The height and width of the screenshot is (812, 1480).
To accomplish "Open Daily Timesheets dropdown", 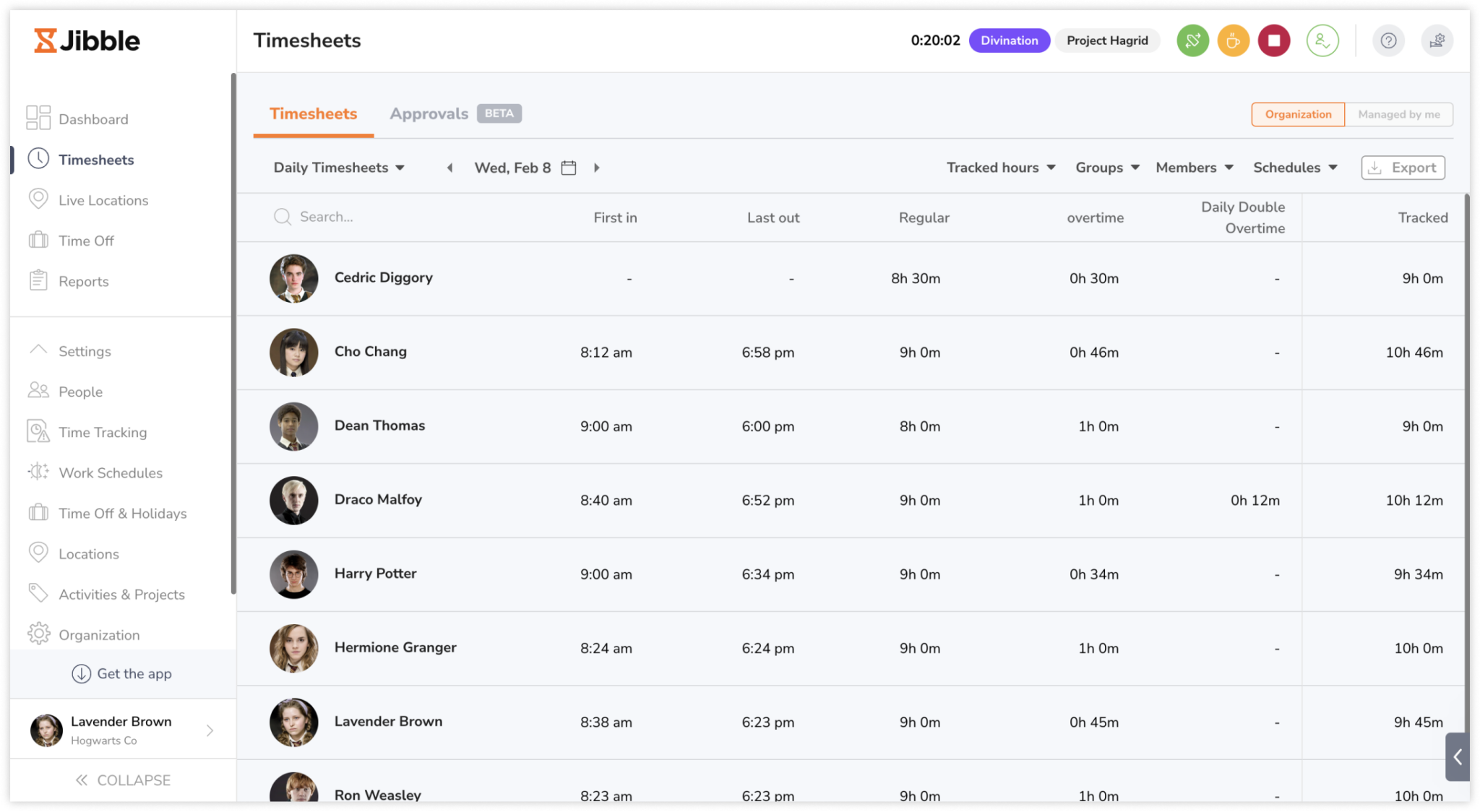I will 338,168.
